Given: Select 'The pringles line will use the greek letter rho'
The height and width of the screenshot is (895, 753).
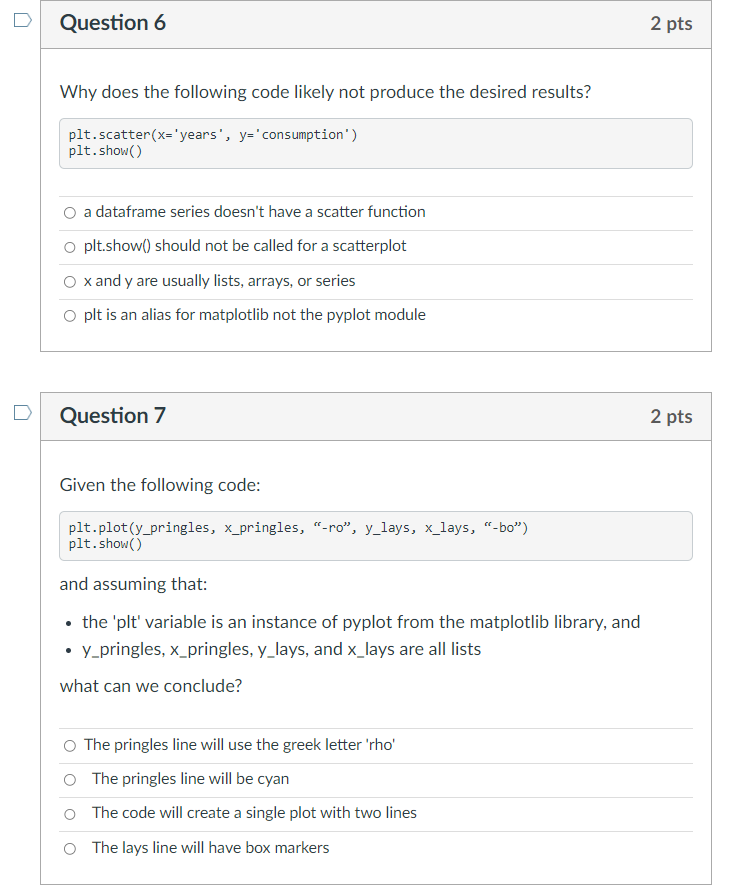Looking at the screenshot, I should (x=69, y=745).
